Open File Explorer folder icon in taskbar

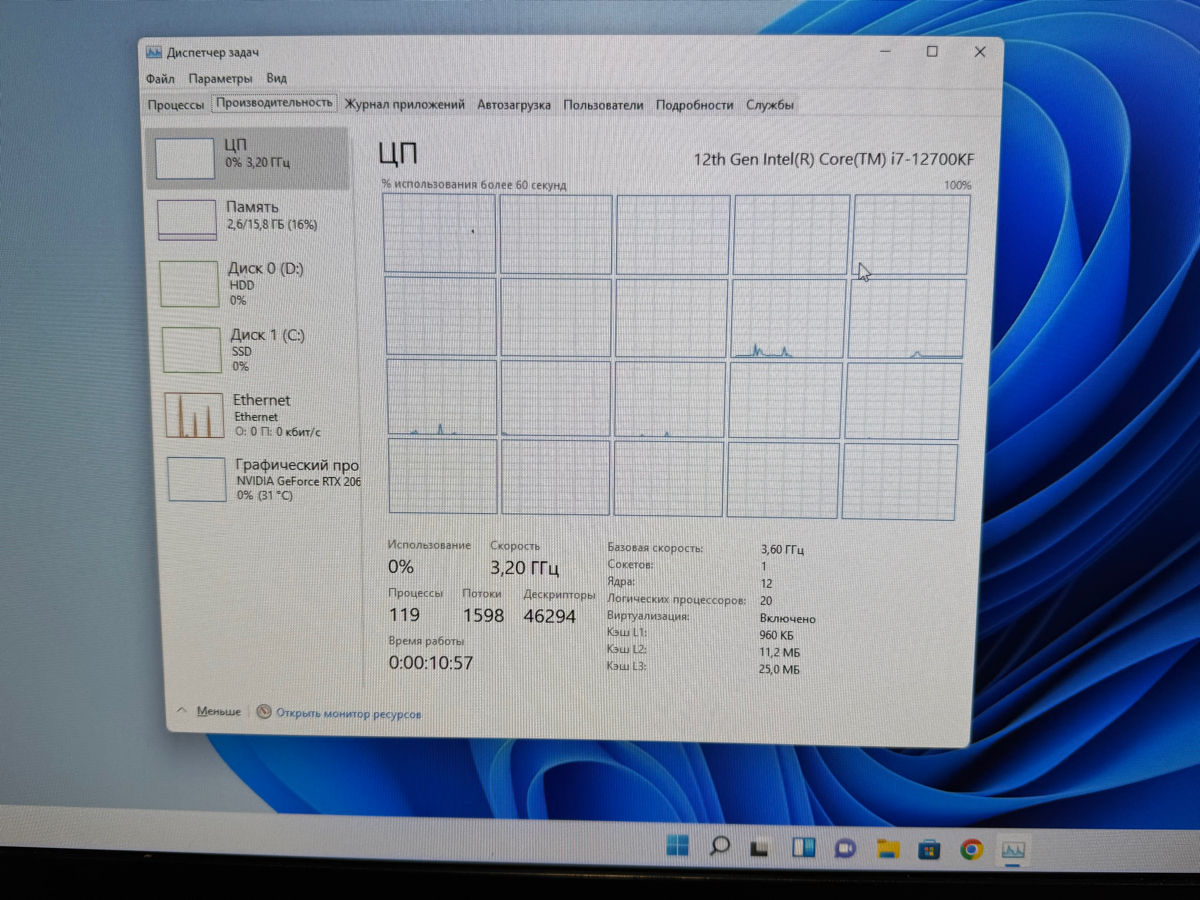pyautogui.click(x=887, y=849)
